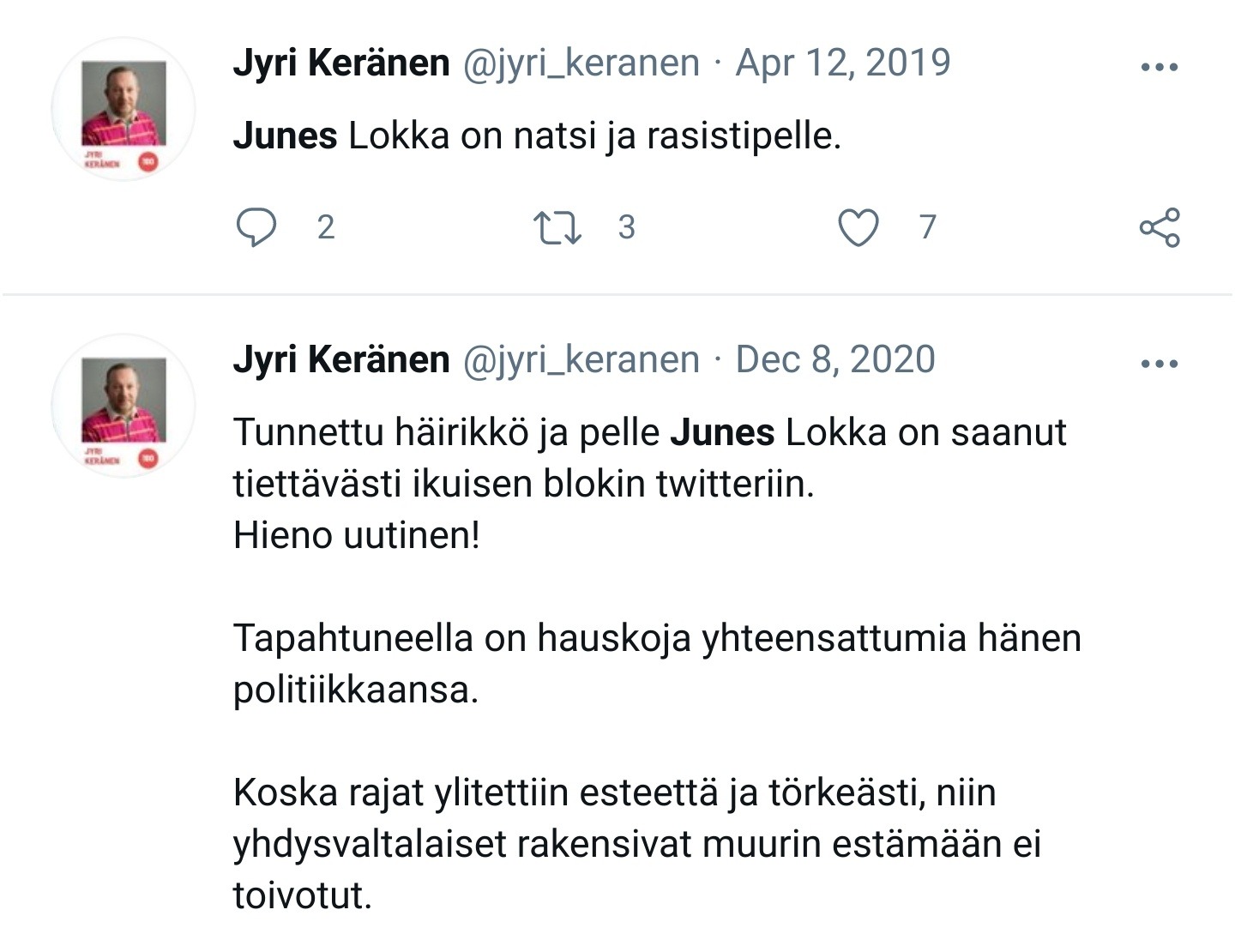Open profile picture on the first tweet
Screen dimensions: 1235x952
[123, 109]
